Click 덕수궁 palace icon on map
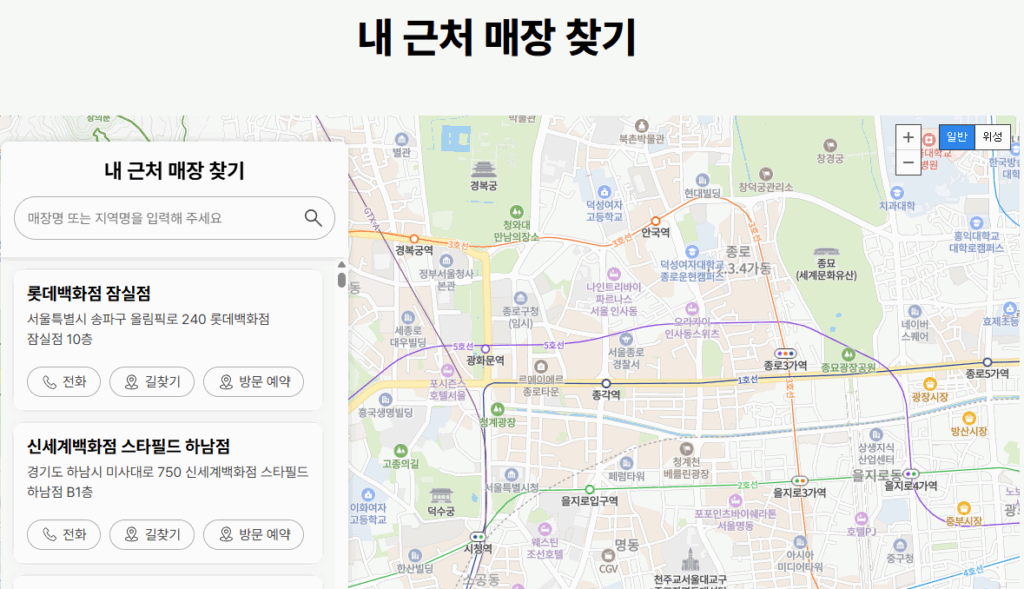The height and width of the screenshot is (589, 1024). 441,496
